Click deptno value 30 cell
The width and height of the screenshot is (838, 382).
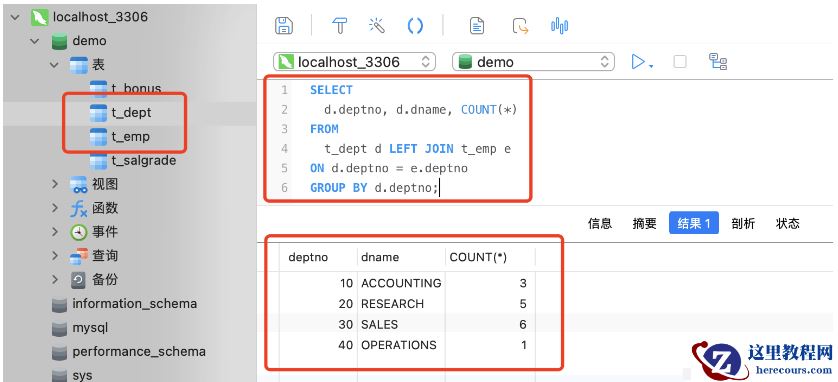click(x=319, y=324)
